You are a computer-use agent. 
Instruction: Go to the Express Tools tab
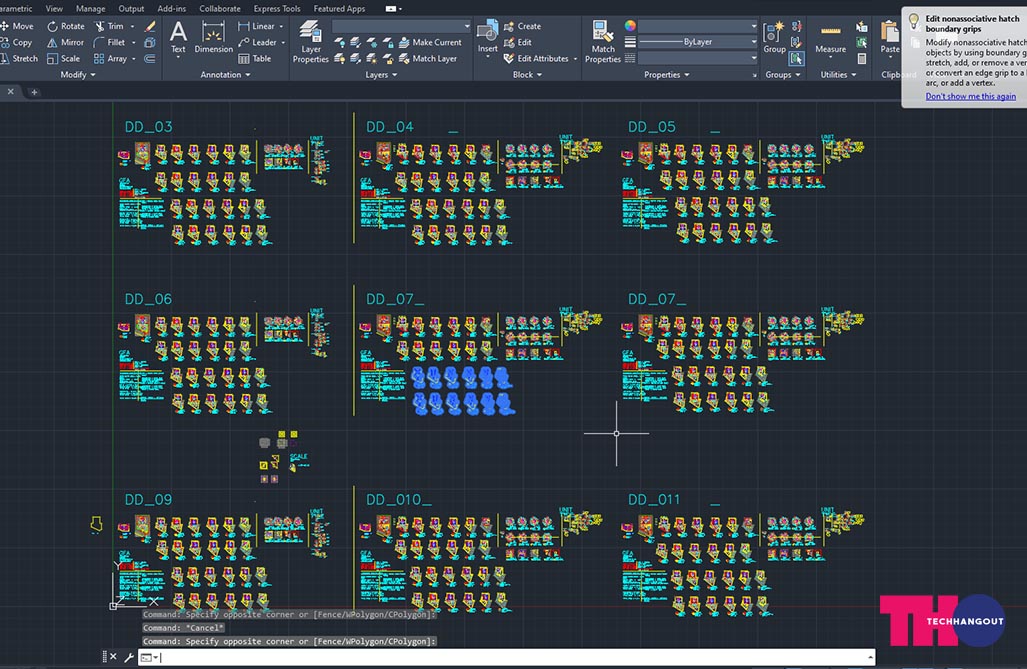click(277, 9)
